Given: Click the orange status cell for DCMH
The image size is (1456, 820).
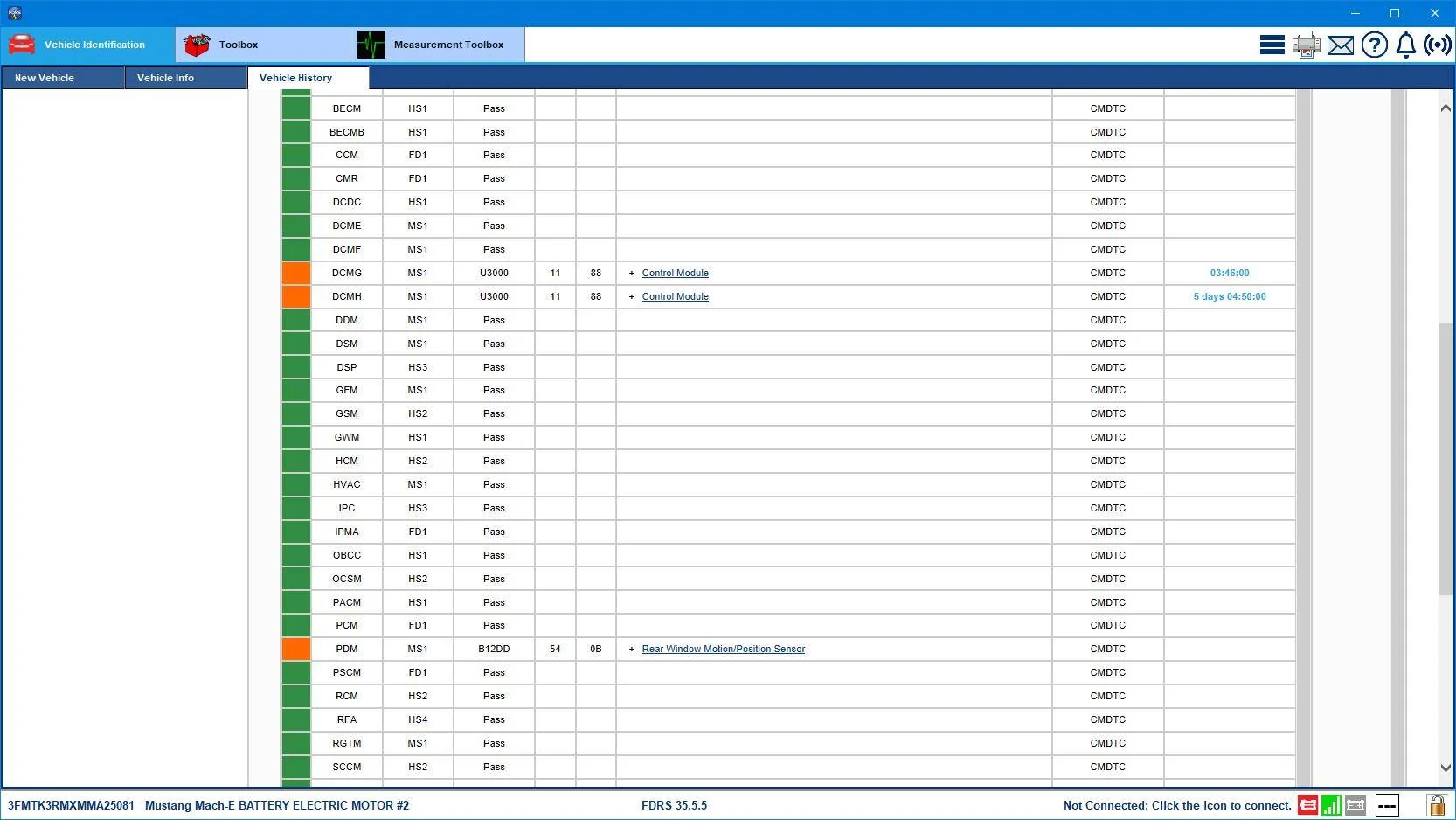Looking at the screenshot, I should point(296,296).
